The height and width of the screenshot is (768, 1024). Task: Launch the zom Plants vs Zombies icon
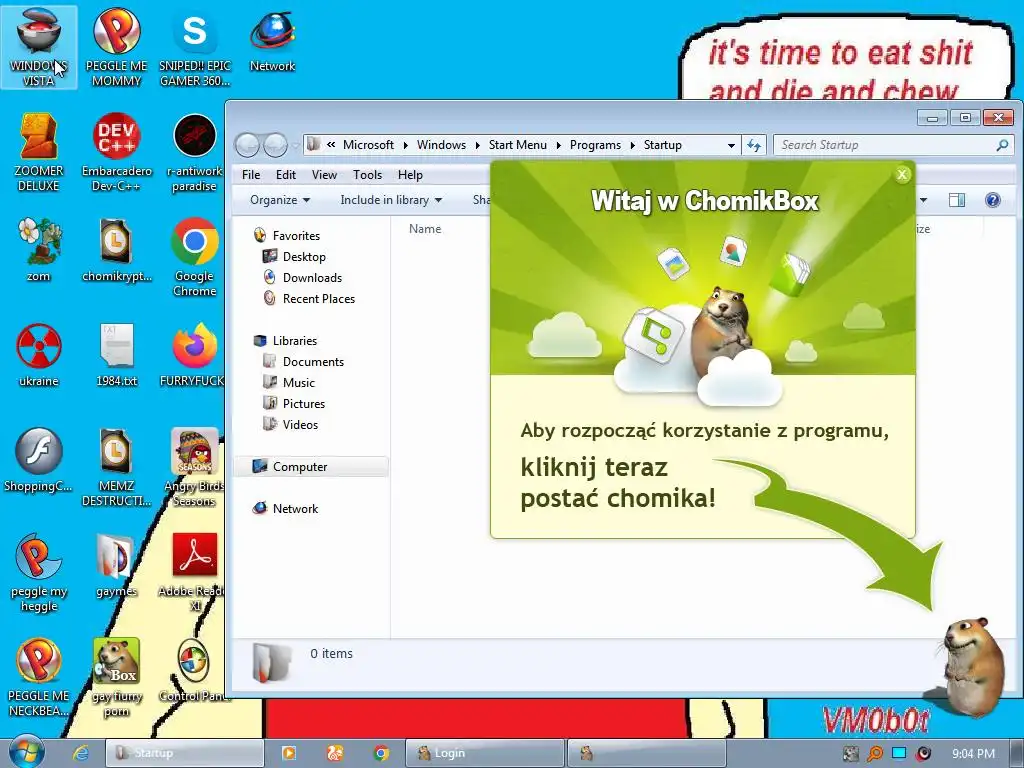(x=39, y=249)
